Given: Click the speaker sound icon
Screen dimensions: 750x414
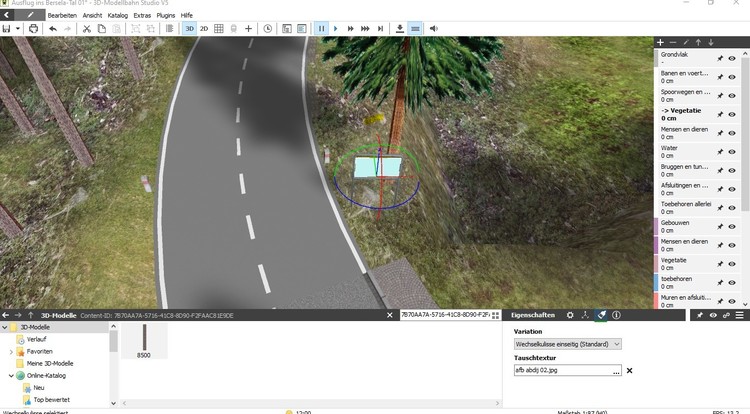Looking at the screenshot, I should coord(434,29).
